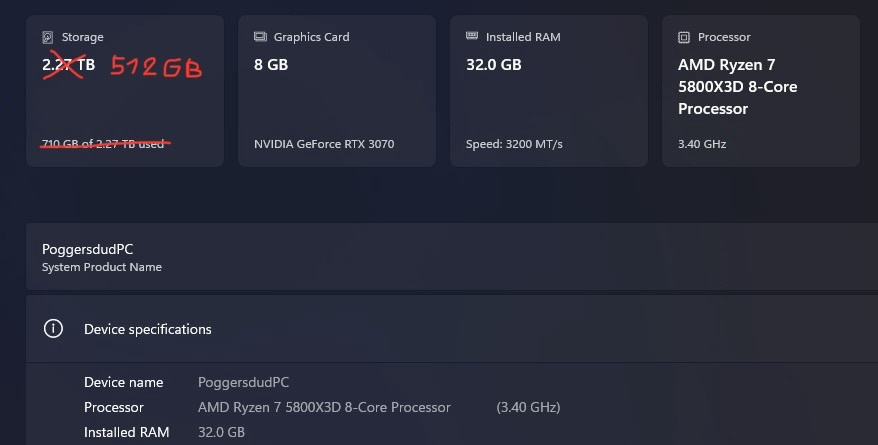
Task: Select the 32.0 GB value in specifications list
Action: (221, 432)
